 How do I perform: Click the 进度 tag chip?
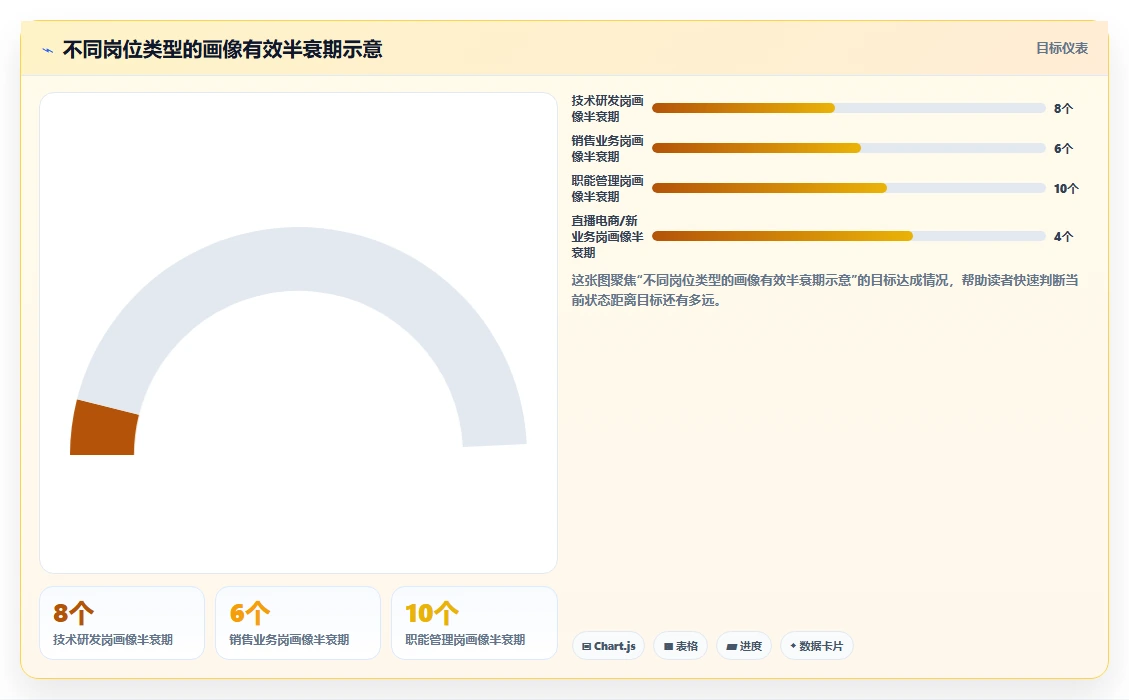744,646
